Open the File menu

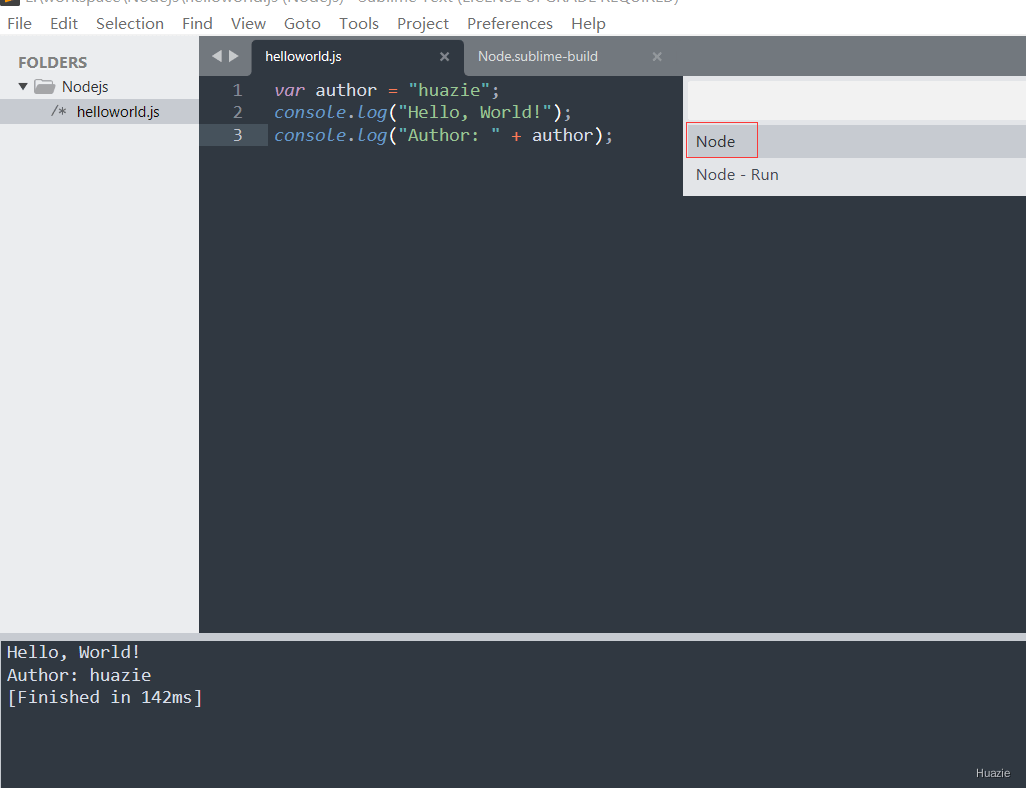(x=19, y=23)
